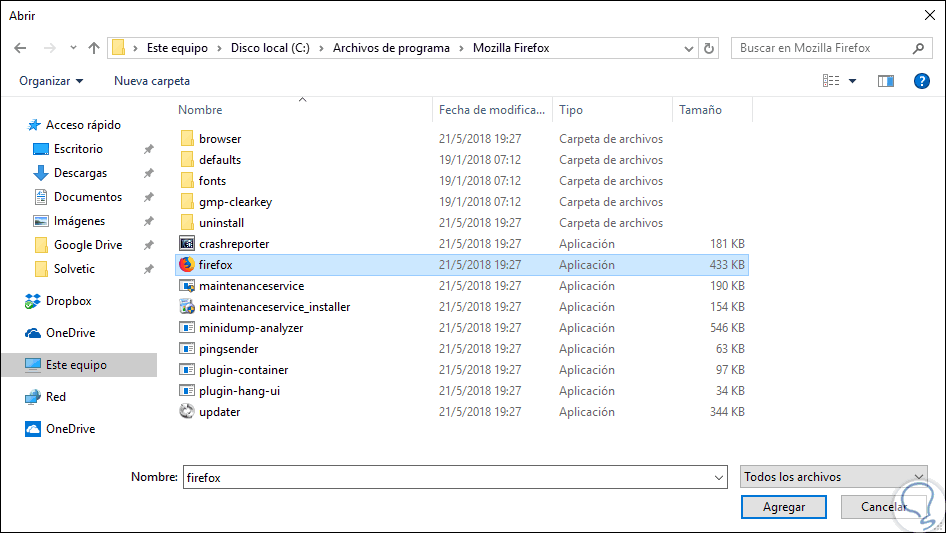Open the Organizar dropdown menu
The width and height of the screenshot is (946, 533).
[x=51, y=81]
